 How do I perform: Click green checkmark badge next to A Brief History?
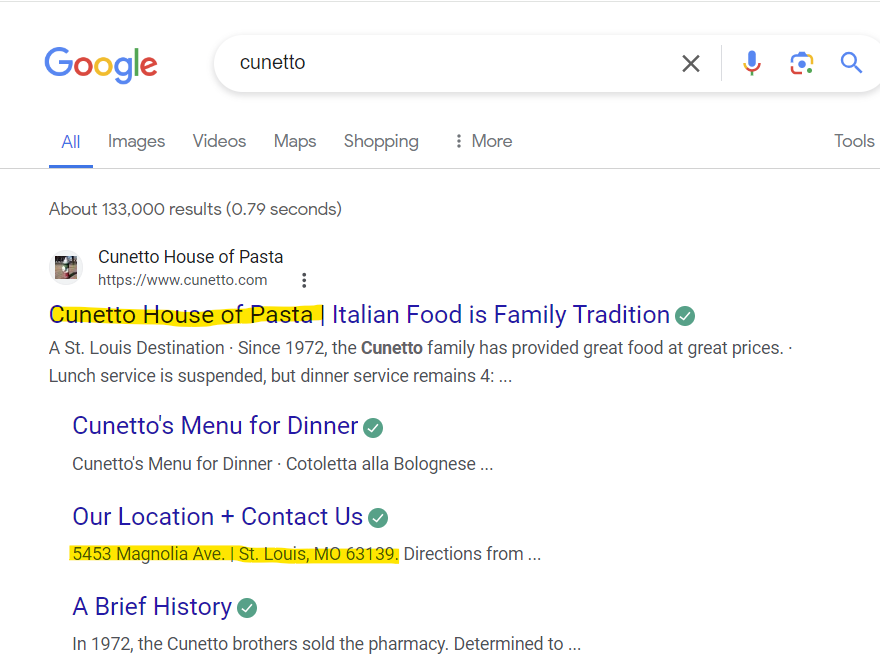tap(247, 608)
